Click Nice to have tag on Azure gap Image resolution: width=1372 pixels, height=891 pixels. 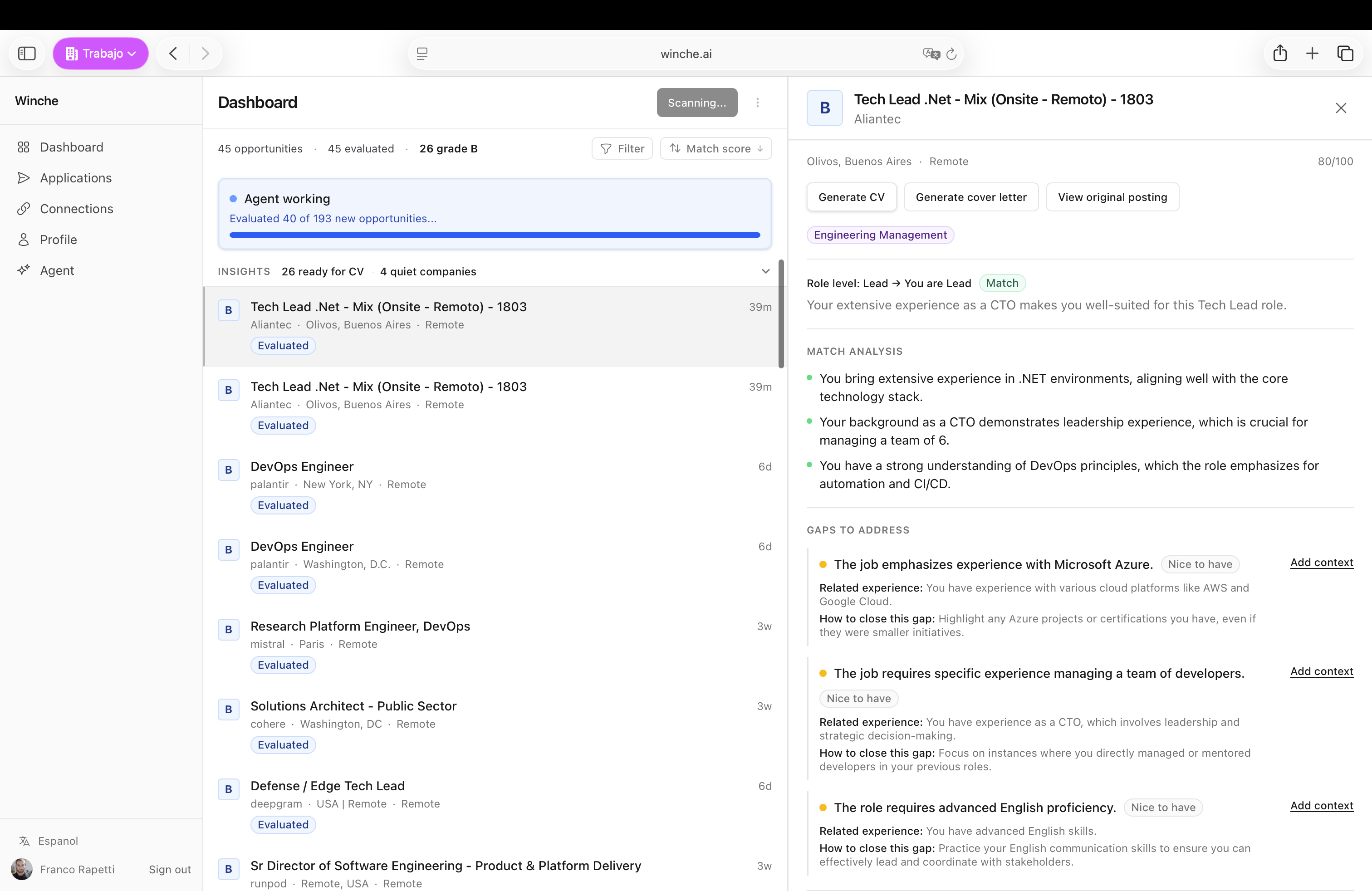click(1200, 564)
